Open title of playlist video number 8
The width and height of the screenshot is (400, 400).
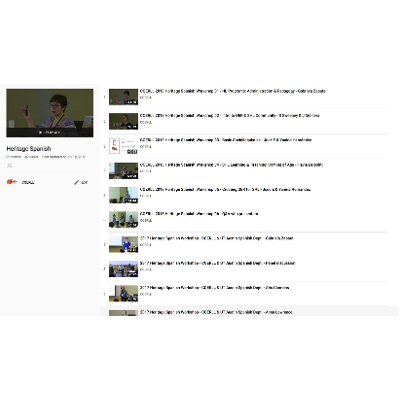tap(218, 263)
